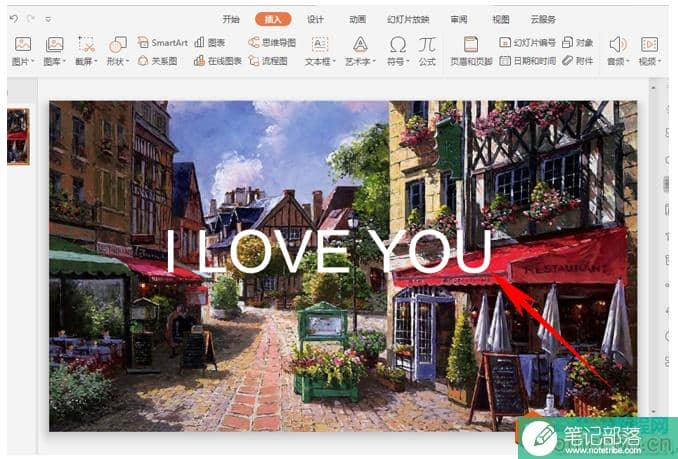The image size is (678, 459).
Task: Expand the 文本框 dropdown arrow
Action: tap(334, 61)
